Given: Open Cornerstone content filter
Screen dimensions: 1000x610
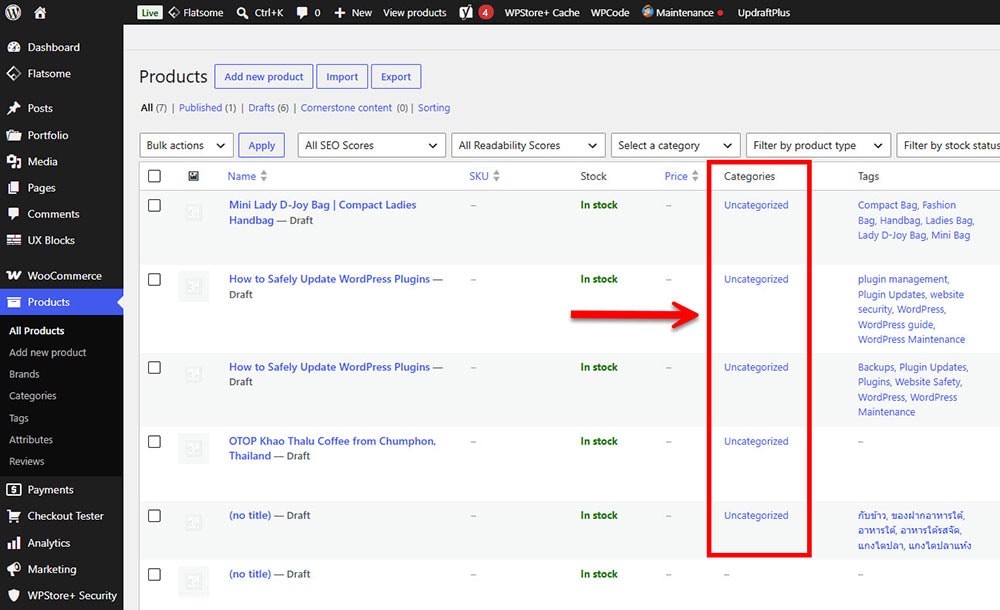Looking at the screenshot, I should tap(346, 108).
